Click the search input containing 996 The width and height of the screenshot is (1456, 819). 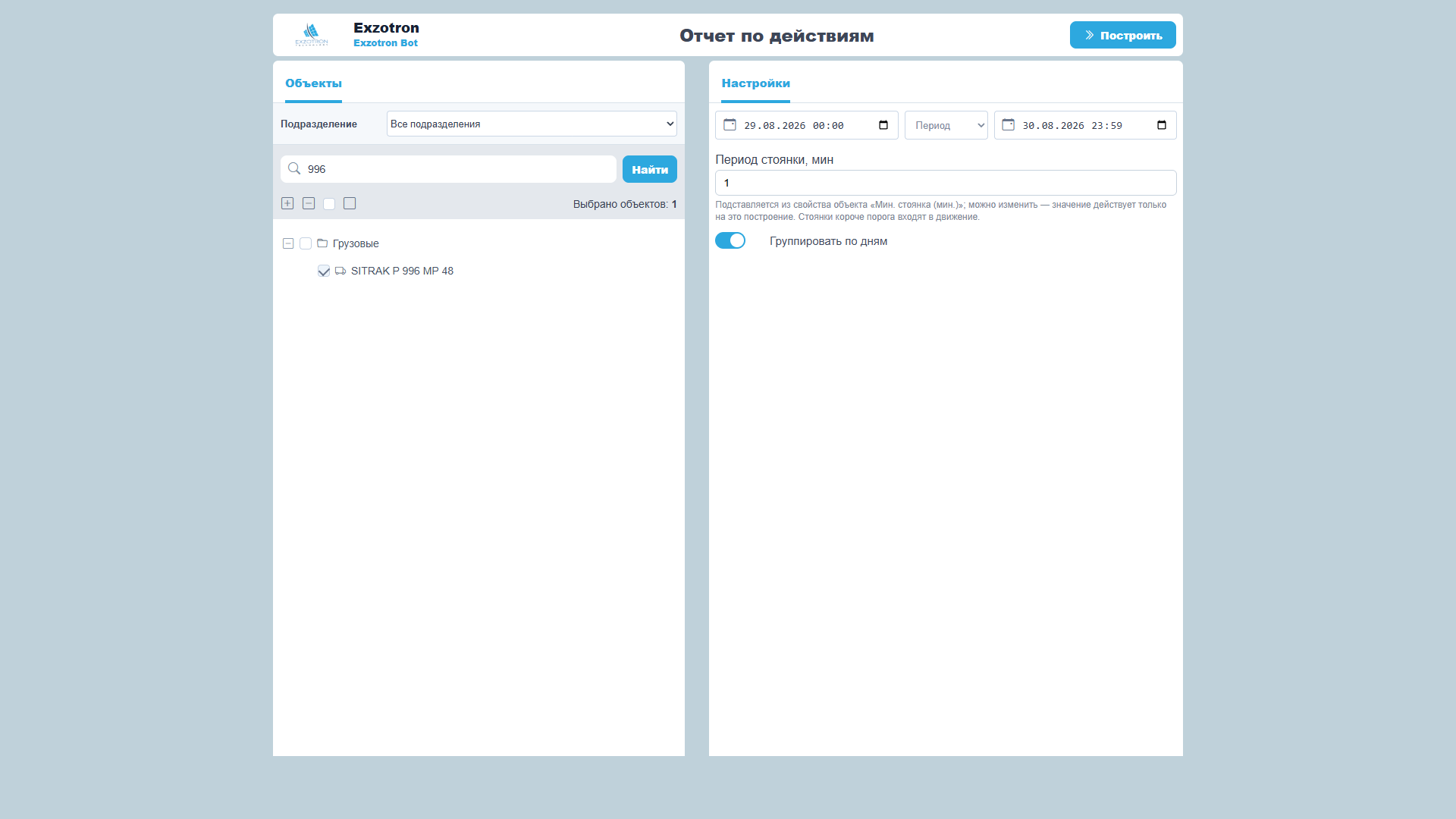[448, 169]
